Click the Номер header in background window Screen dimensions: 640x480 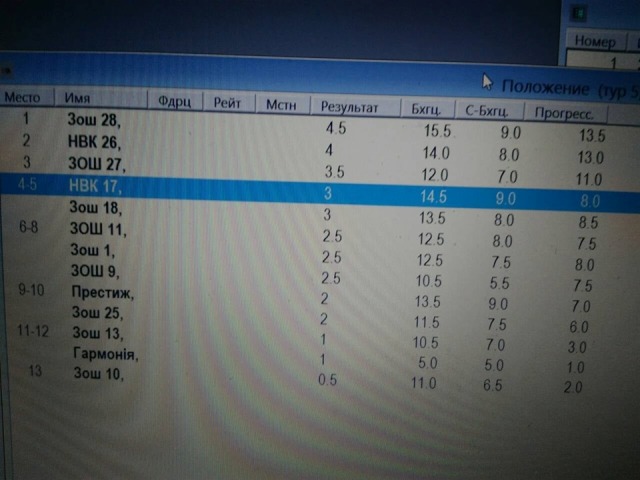pyautogui.click(x=595, y=42)
